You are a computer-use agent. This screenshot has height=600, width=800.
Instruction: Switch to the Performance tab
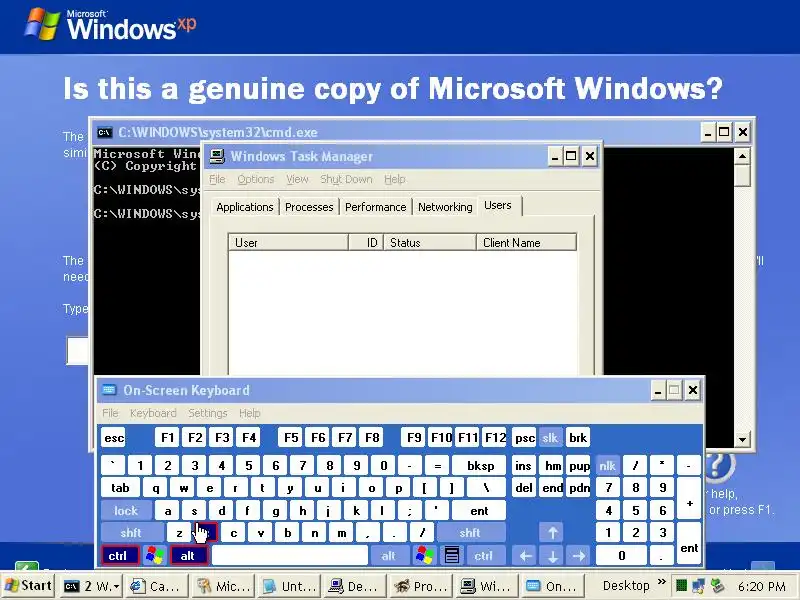tap(376, 207)
